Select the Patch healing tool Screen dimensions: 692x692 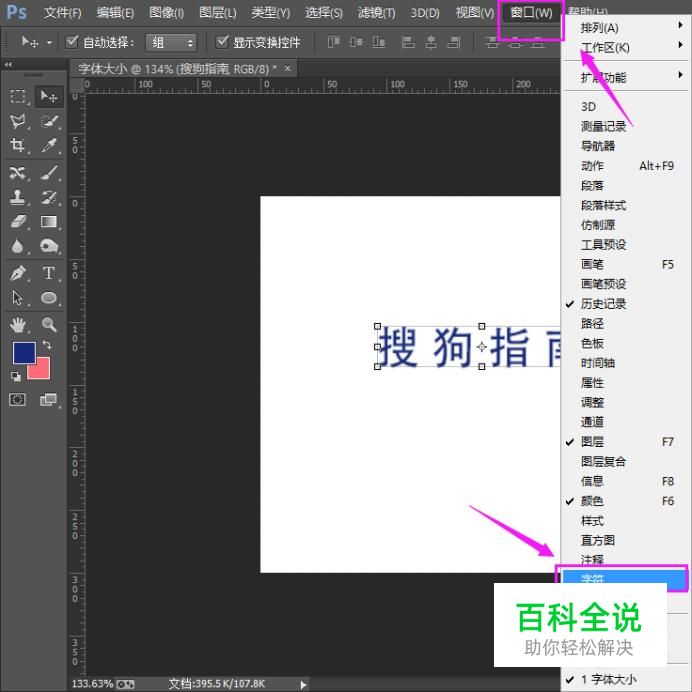(x=18, y=173)
